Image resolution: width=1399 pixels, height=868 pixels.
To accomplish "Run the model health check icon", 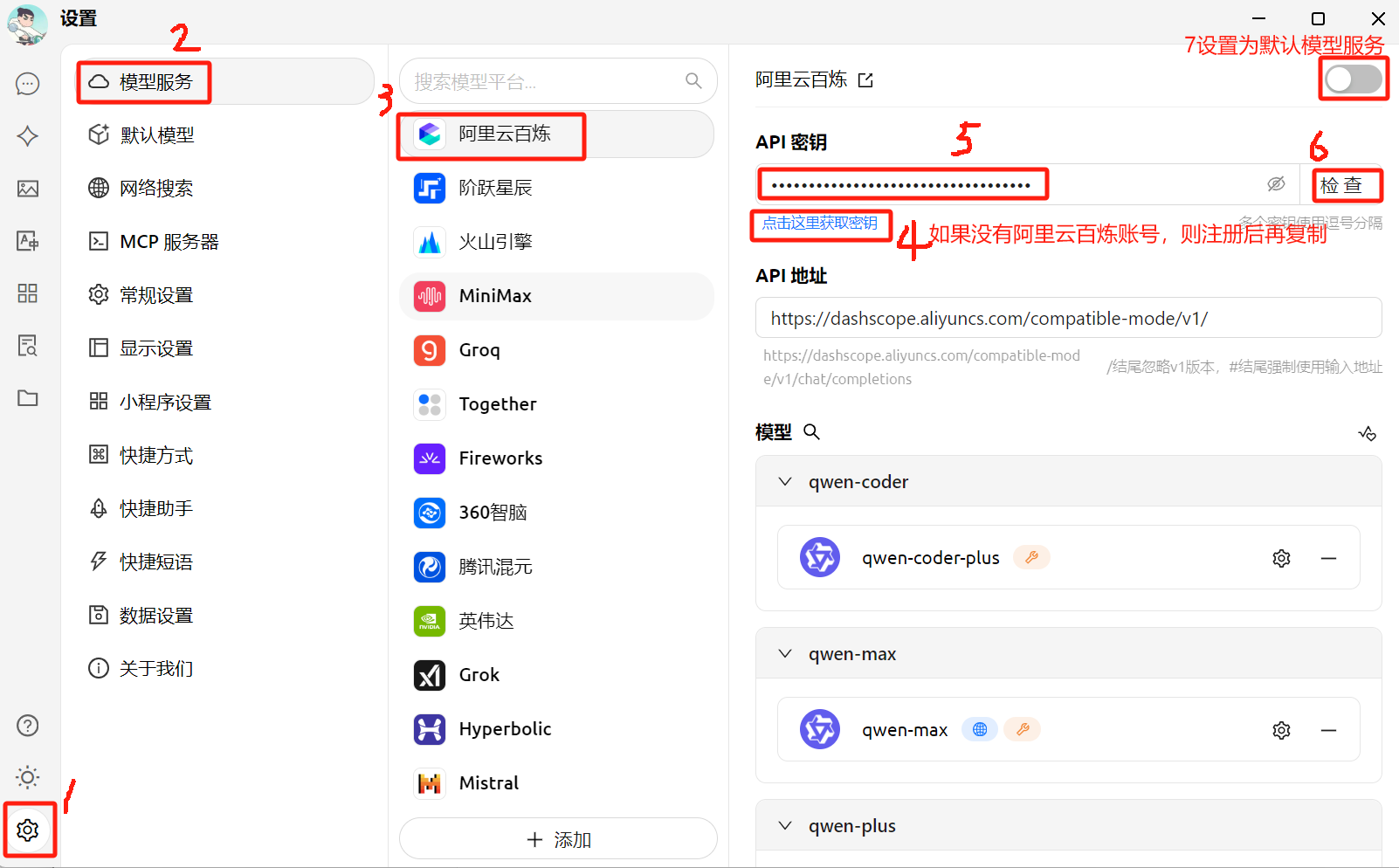I will pos(1368,433).
